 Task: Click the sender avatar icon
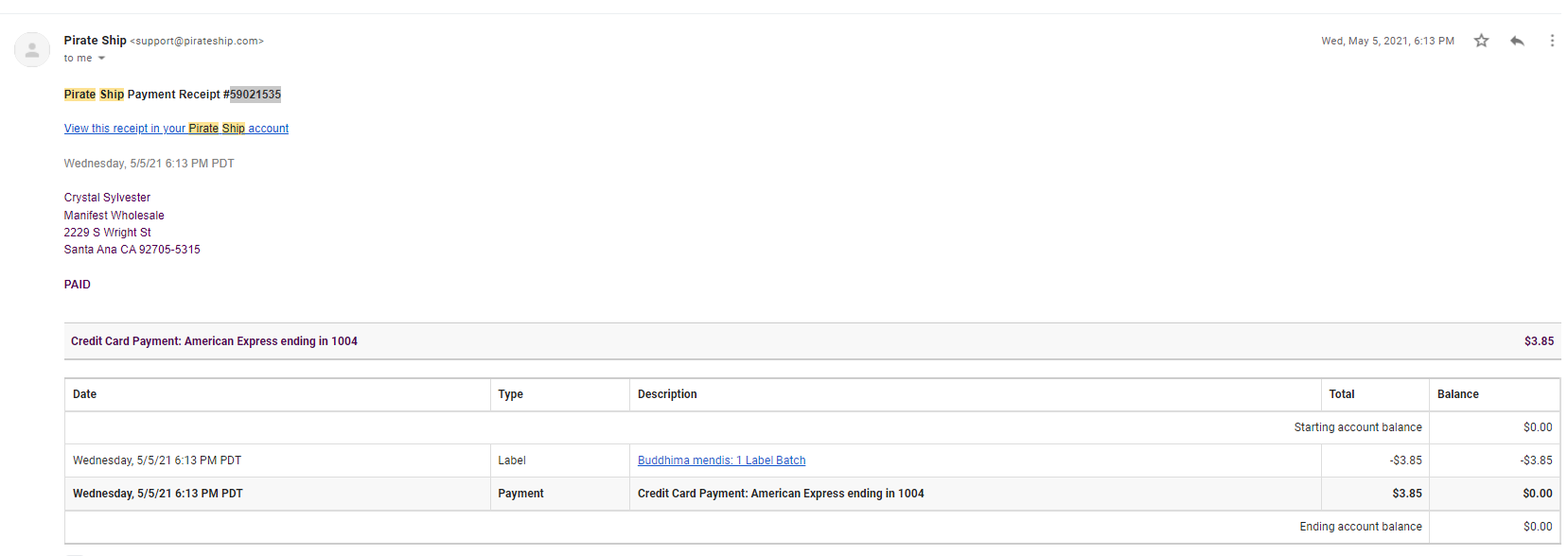click(x=32, y=49)
